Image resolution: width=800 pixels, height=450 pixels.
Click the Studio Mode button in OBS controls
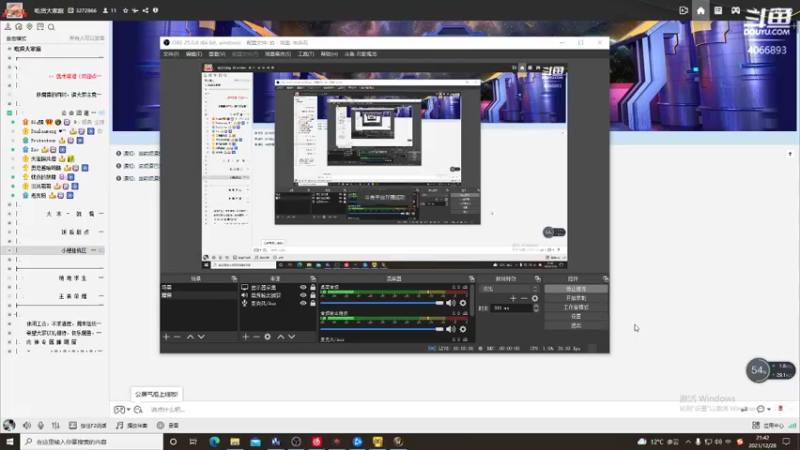pos(576,307)
